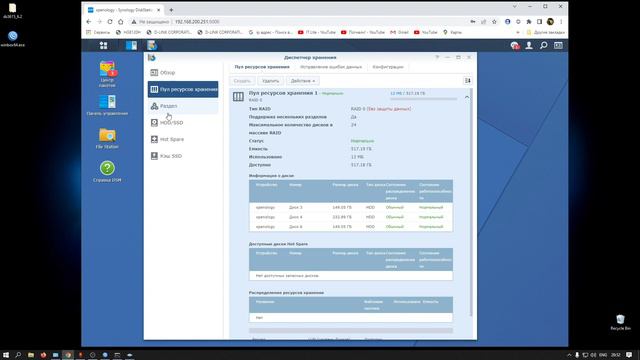640x360 pixels.
Task: Switch to Конфигурация tab
Action: point(388,67)
